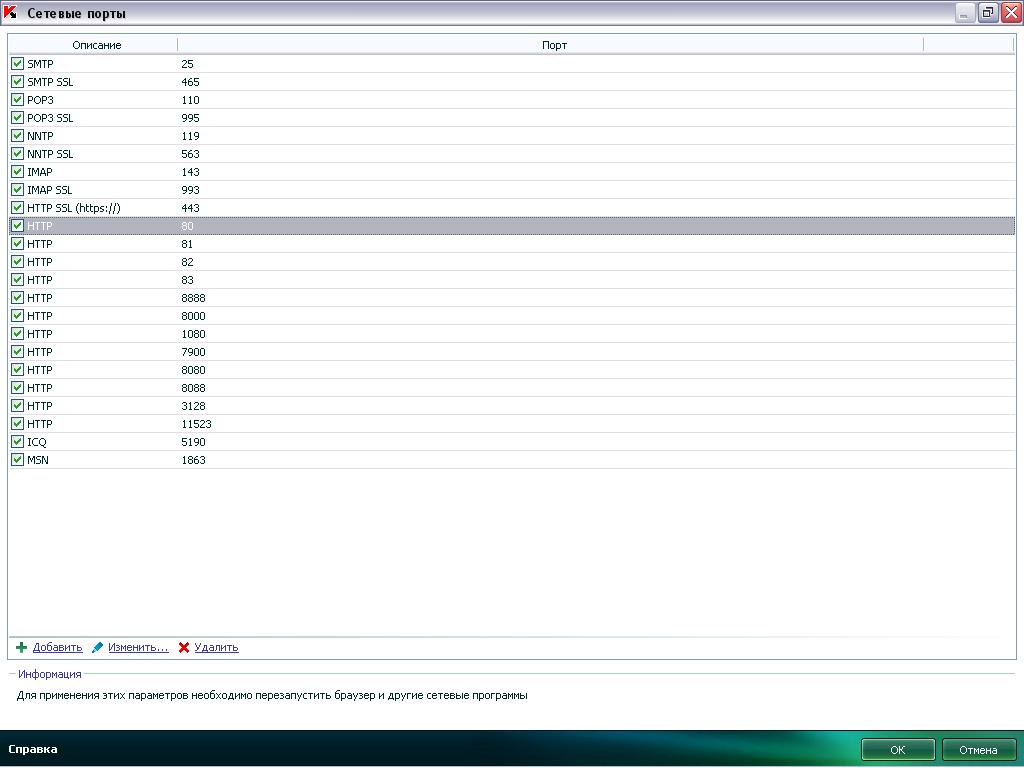Click the red X Delete icon
1024x768 pixels.
(x=184, y=648)
